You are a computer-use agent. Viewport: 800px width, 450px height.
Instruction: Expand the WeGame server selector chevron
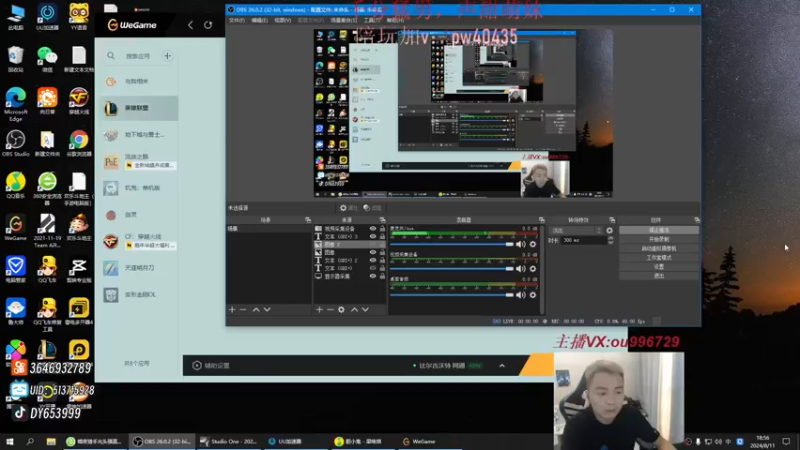click(x=502, y=365)
